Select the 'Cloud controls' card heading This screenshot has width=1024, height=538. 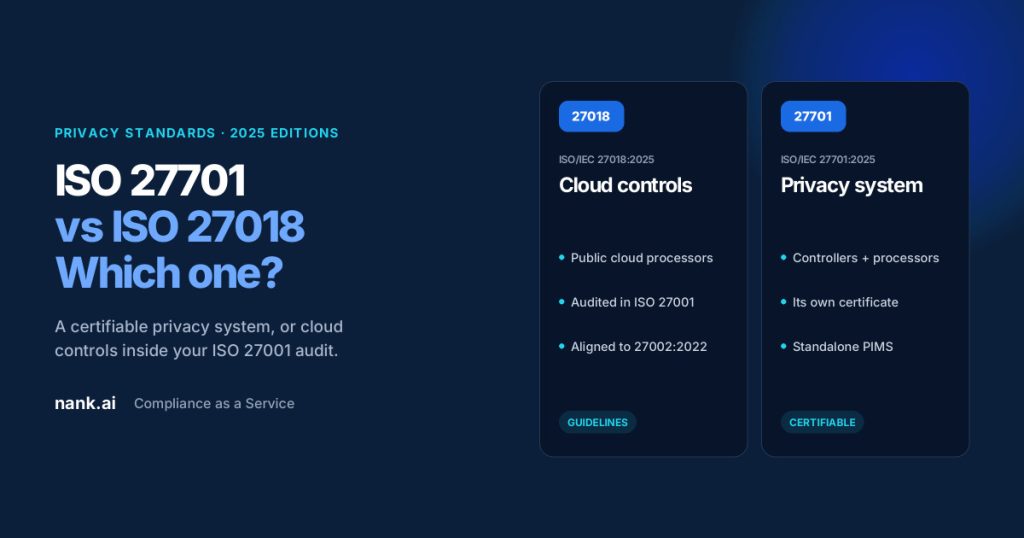pyautogui.click(x=625, y=185)
